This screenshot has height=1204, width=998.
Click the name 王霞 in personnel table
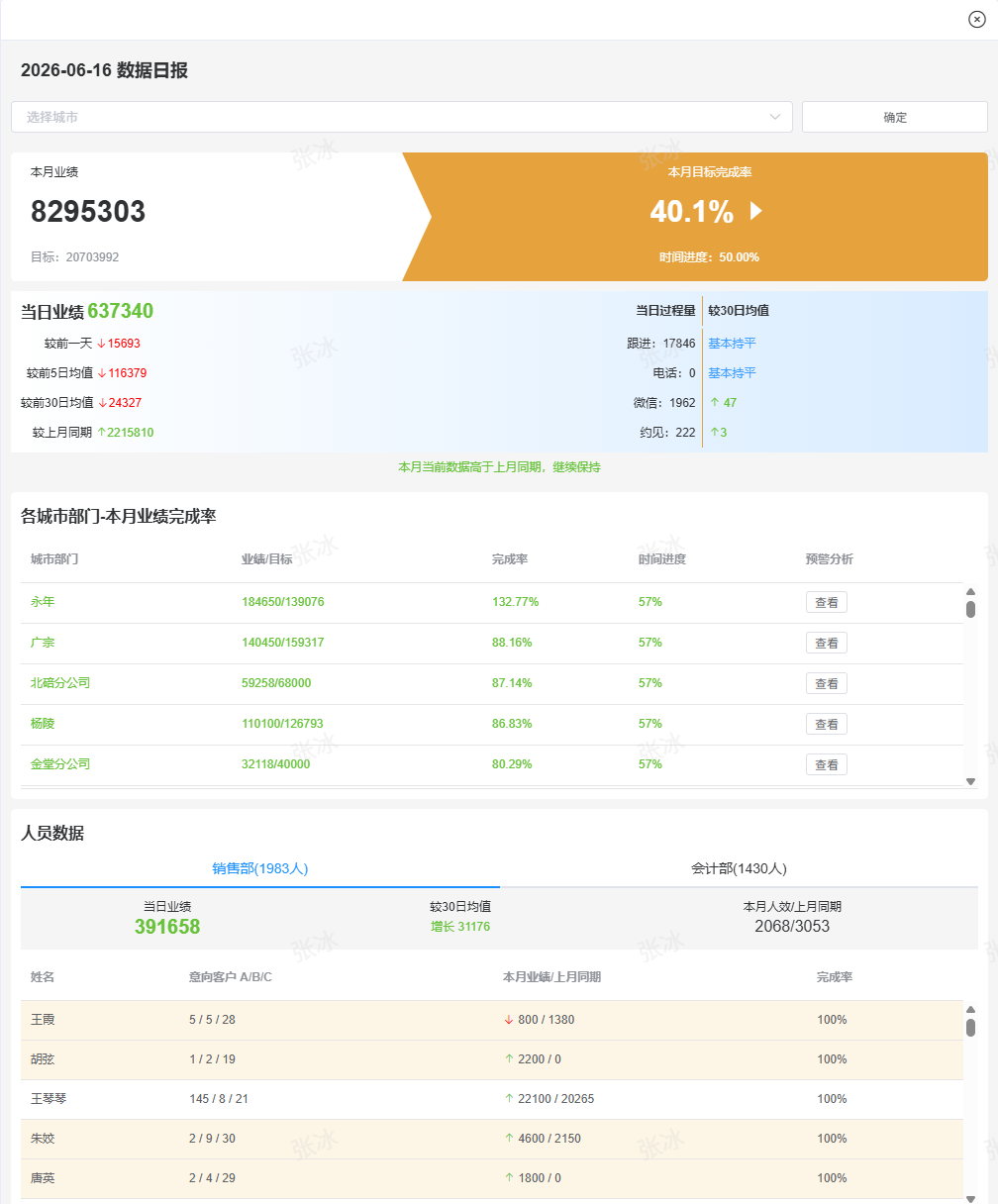(43, 1020)
